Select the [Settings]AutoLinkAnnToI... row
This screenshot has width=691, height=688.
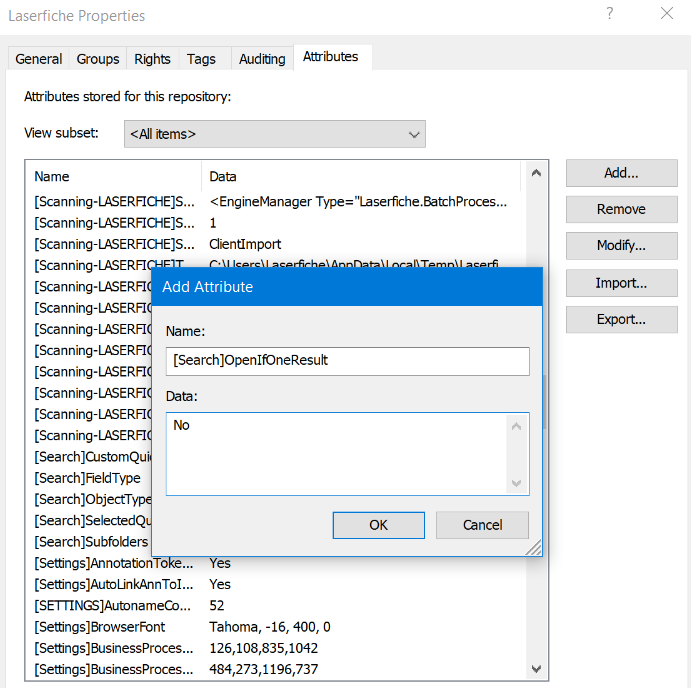[275, 584]
